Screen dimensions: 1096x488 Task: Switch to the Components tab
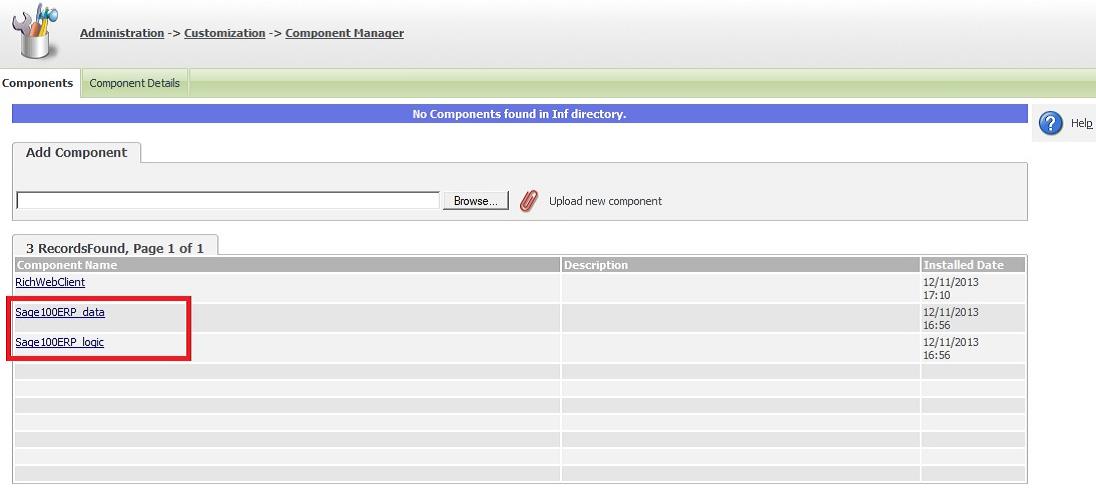tap(38, 83)
